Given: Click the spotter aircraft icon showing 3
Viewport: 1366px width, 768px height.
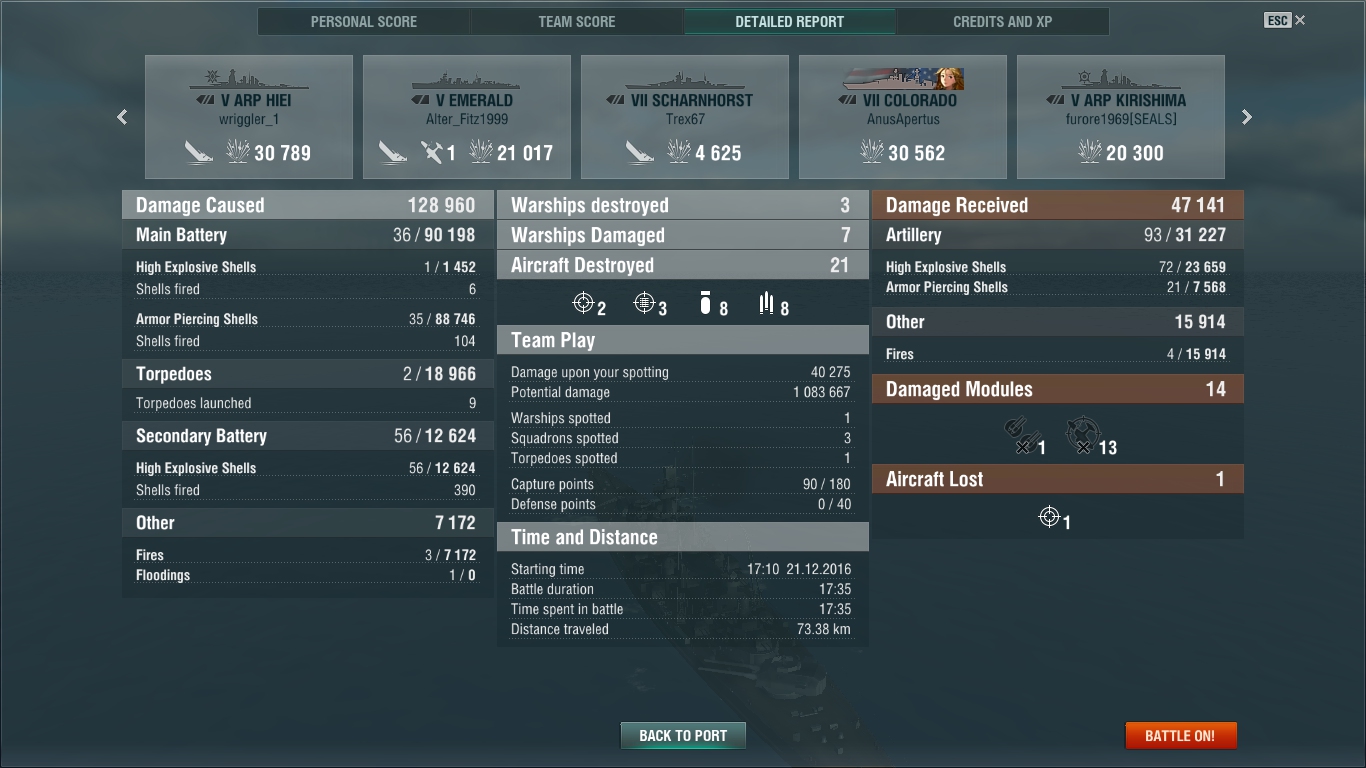Looking at the screenshot, I should pyautogui.click(x=644, y=302).
